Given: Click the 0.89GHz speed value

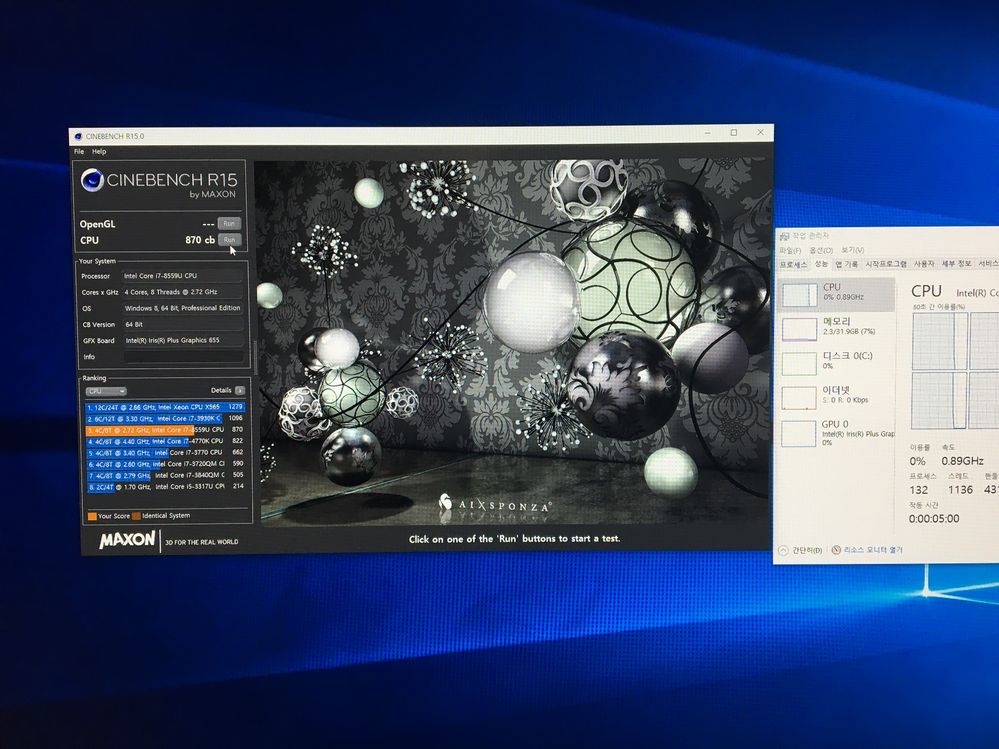Looking at the screenshot, I should pyautogui.click(x=962, y=461).
